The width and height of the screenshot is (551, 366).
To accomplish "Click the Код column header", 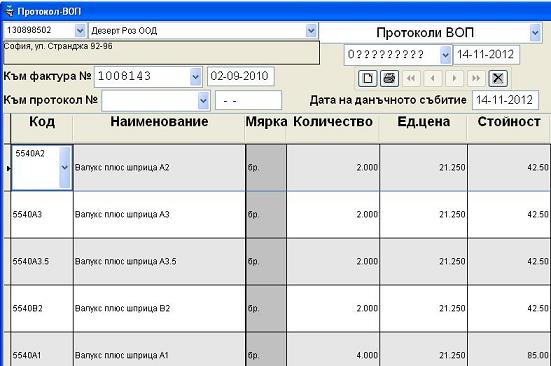I will (42, 128).
